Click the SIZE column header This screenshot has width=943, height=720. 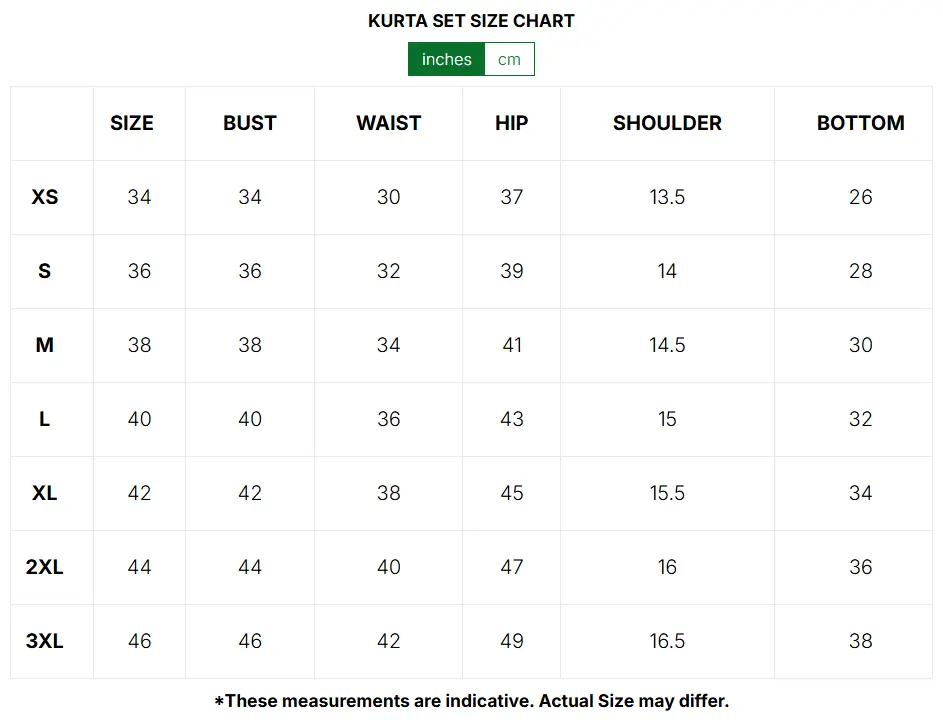[131, 123]
